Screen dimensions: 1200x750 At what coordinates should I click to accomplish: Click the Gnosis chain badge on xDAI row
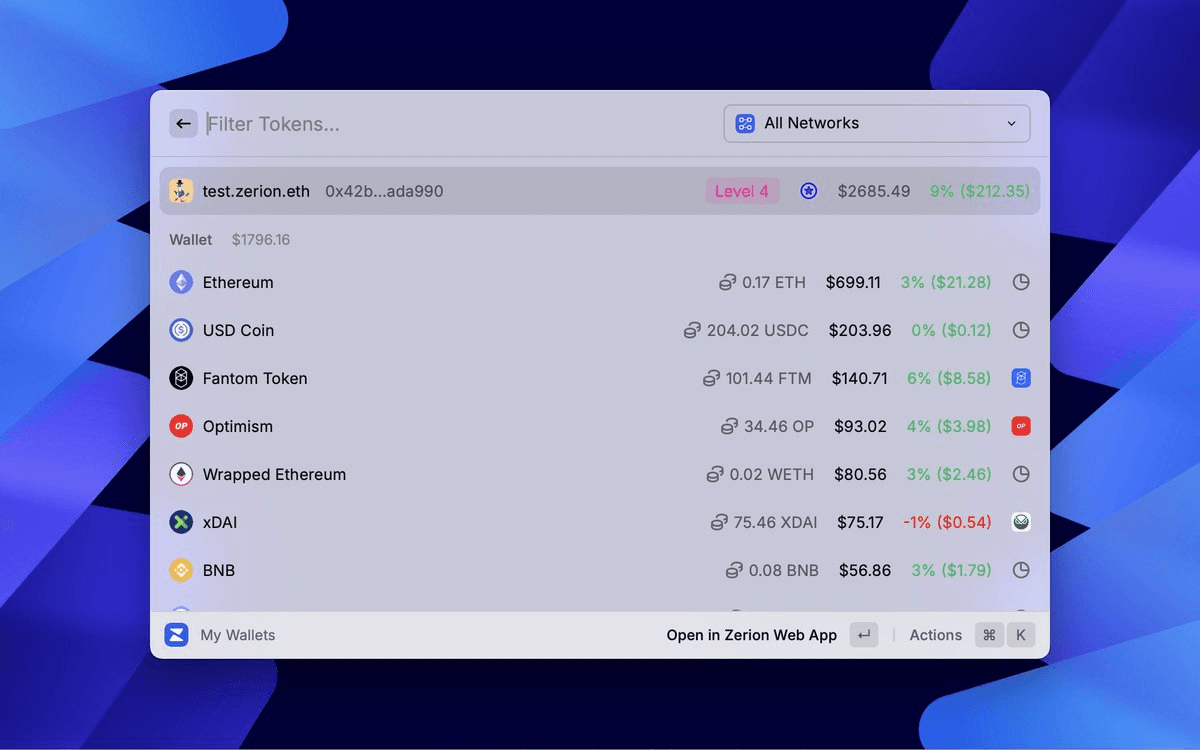click(x=1021, y=522)
